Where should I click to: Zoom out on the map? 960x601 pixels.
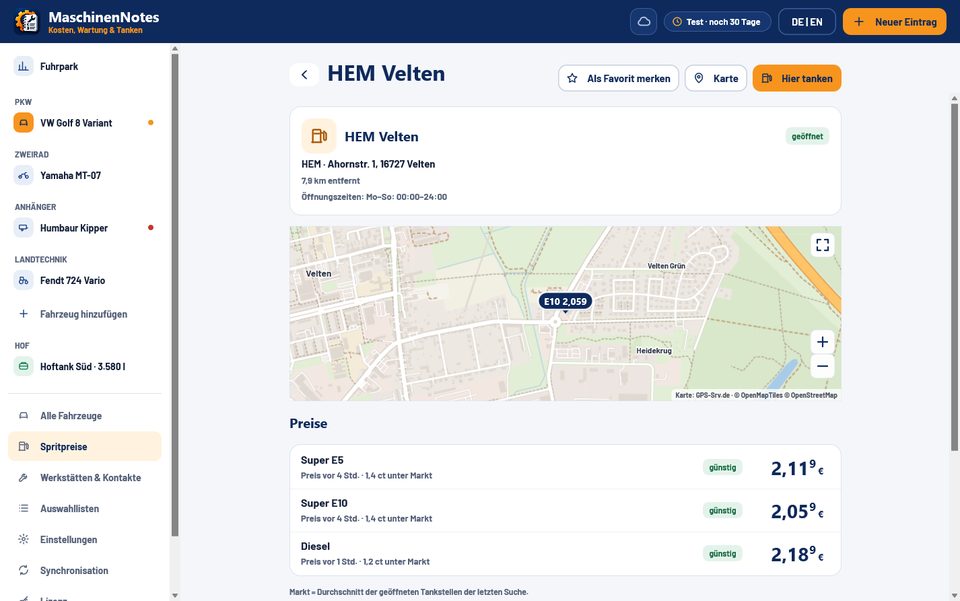pyautogui.click(x=822, y=367)
